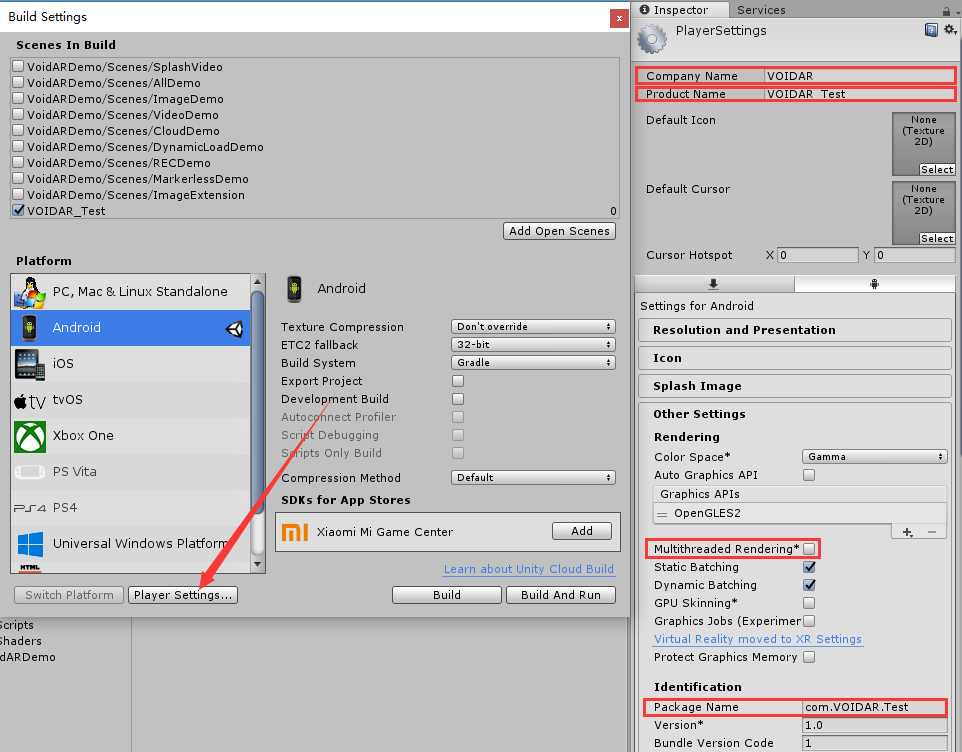Open the Learn about Unity Cloud Build link
Viewport: 962px width, 752px height.
528,570
